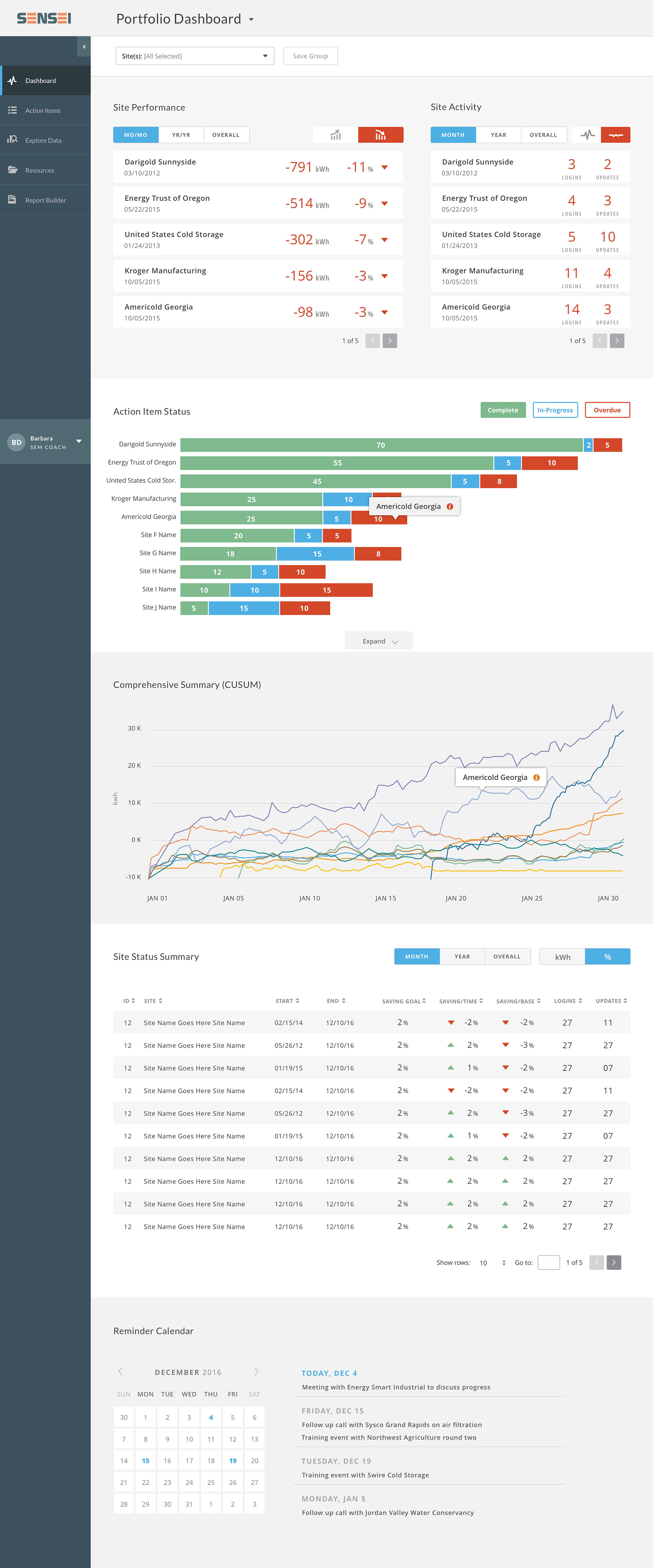Expand Americold Georgia performance row arrow
The height and width of the screenshot is (1568, 653).
[384, 312]
